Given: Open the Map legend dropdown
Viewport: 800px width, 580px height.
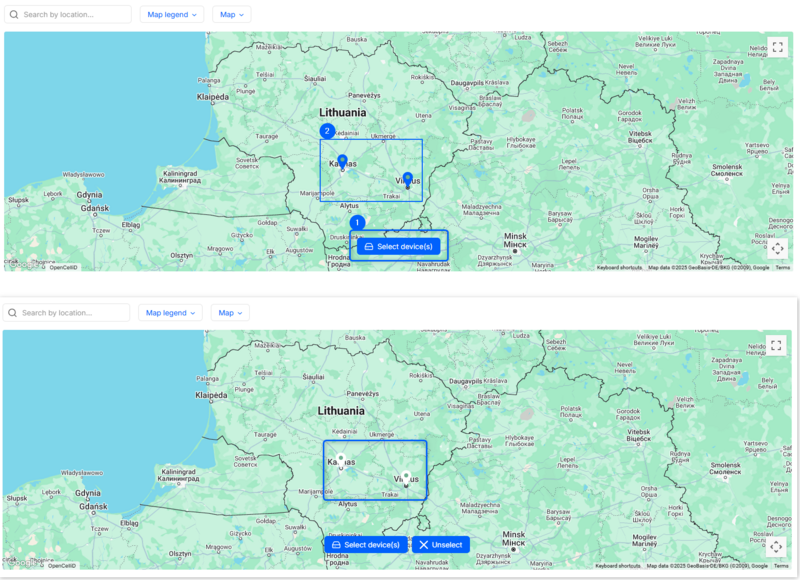Looking at the screenshot, I should click(170, 14).
